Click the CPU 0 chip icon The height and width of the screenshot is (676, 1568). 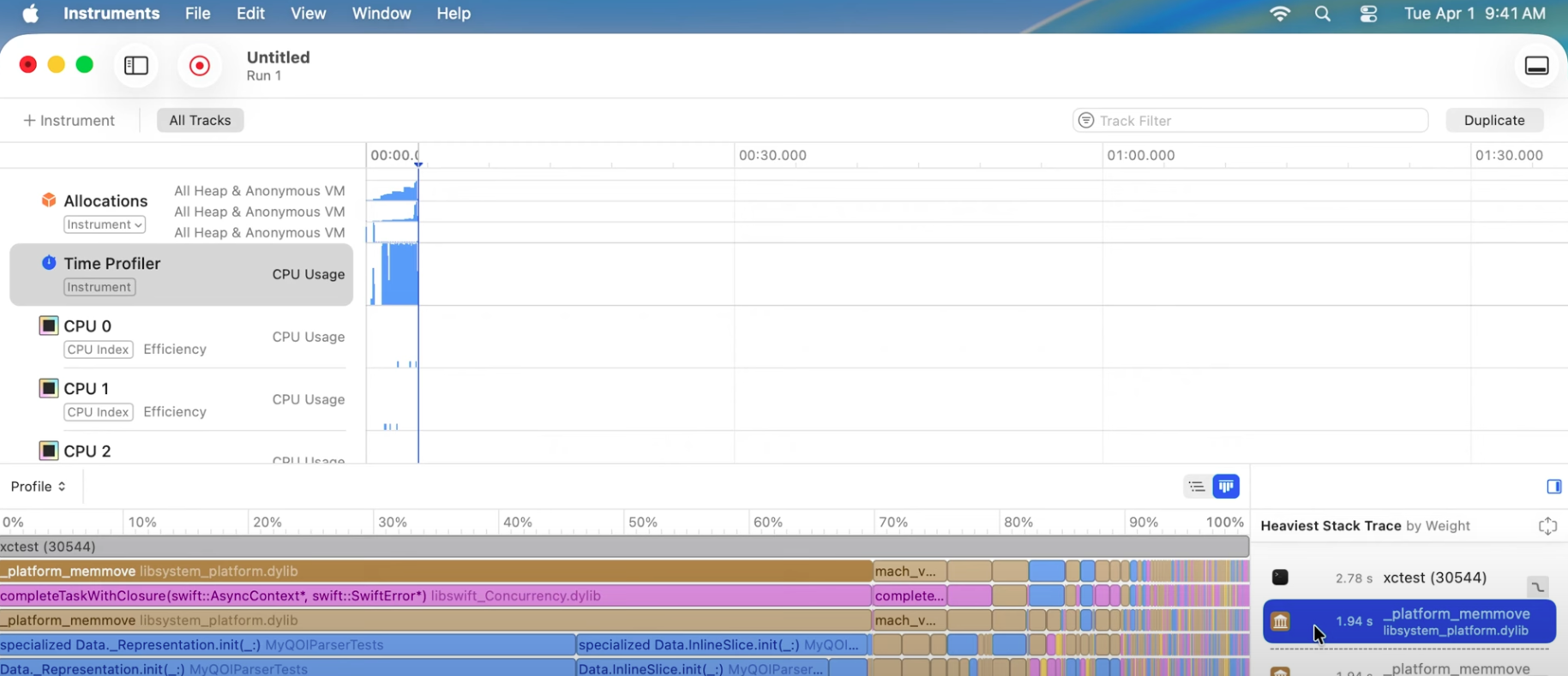pos(49,326)
